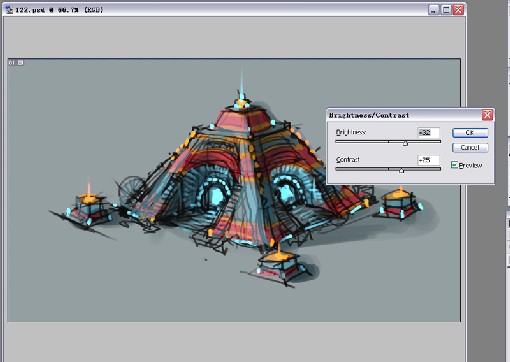Click the 122.psd window title text

(59, 10)
